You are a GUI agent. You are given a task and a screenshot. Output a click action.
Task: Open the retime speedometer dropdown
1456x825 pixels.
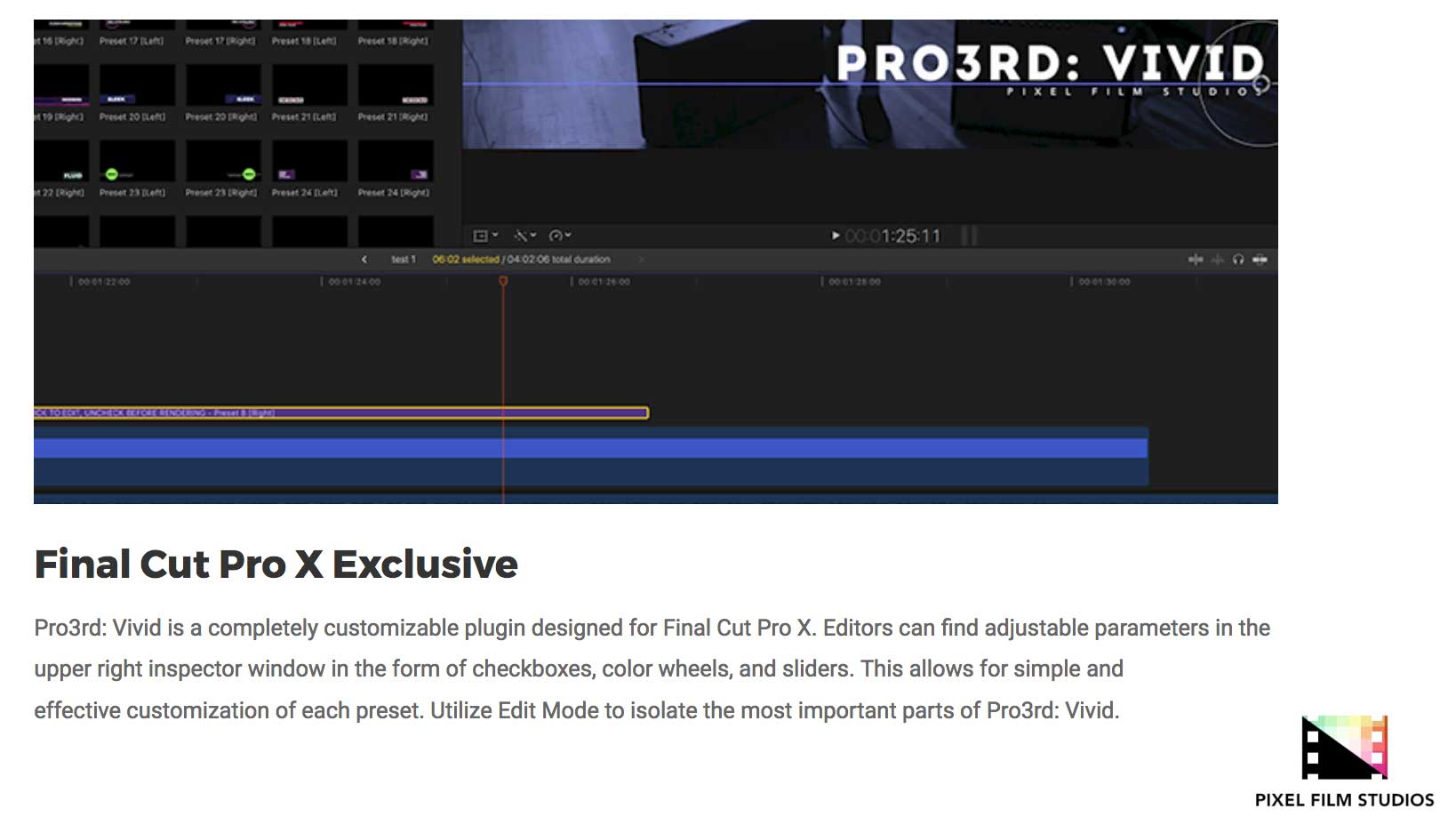click(x=560, y=236)
